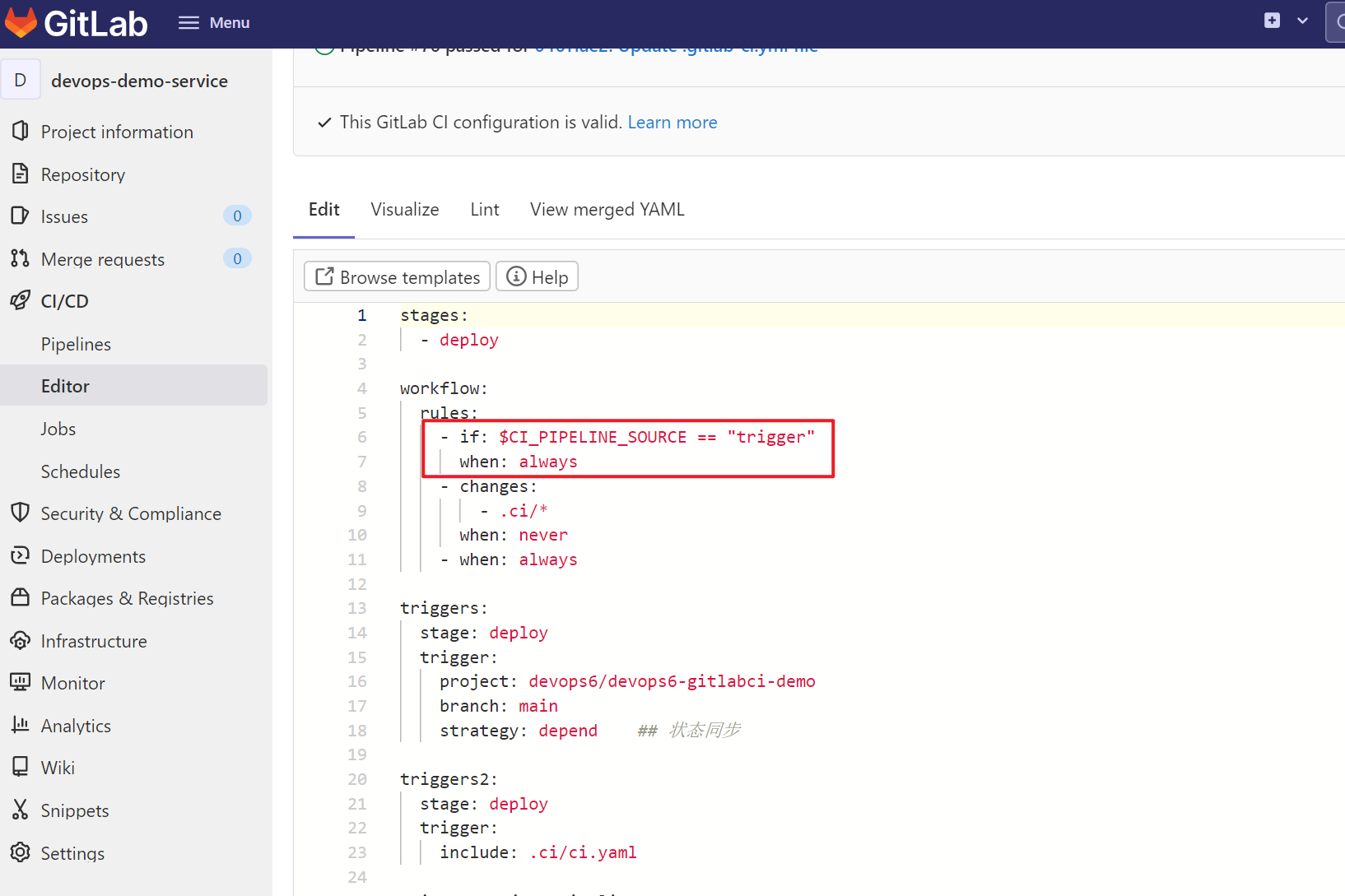
Task: Click 'strategy: depend' on line 18
Action: click(x=519, y=731)
